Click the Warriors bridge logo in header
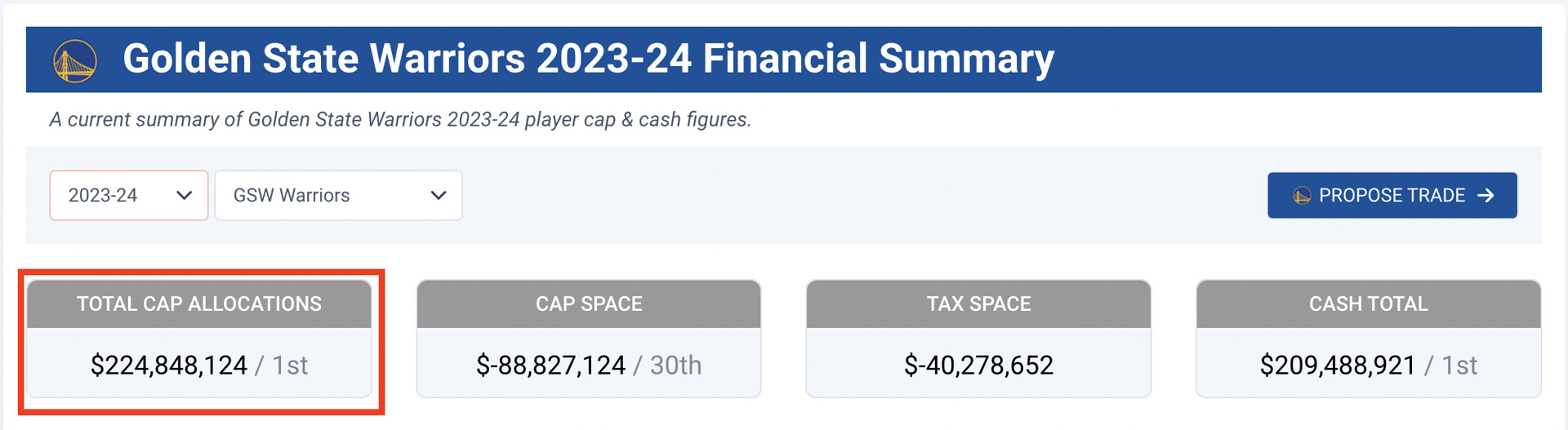 [x=75, y=60]
